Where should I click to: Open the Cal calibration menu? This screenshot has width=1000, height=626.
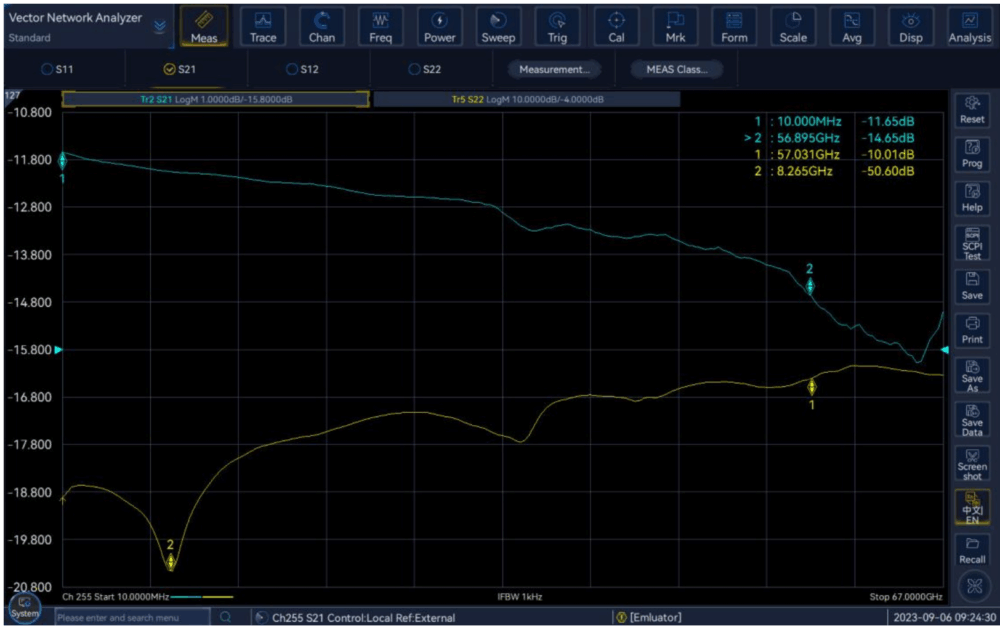tap(616, 27)
